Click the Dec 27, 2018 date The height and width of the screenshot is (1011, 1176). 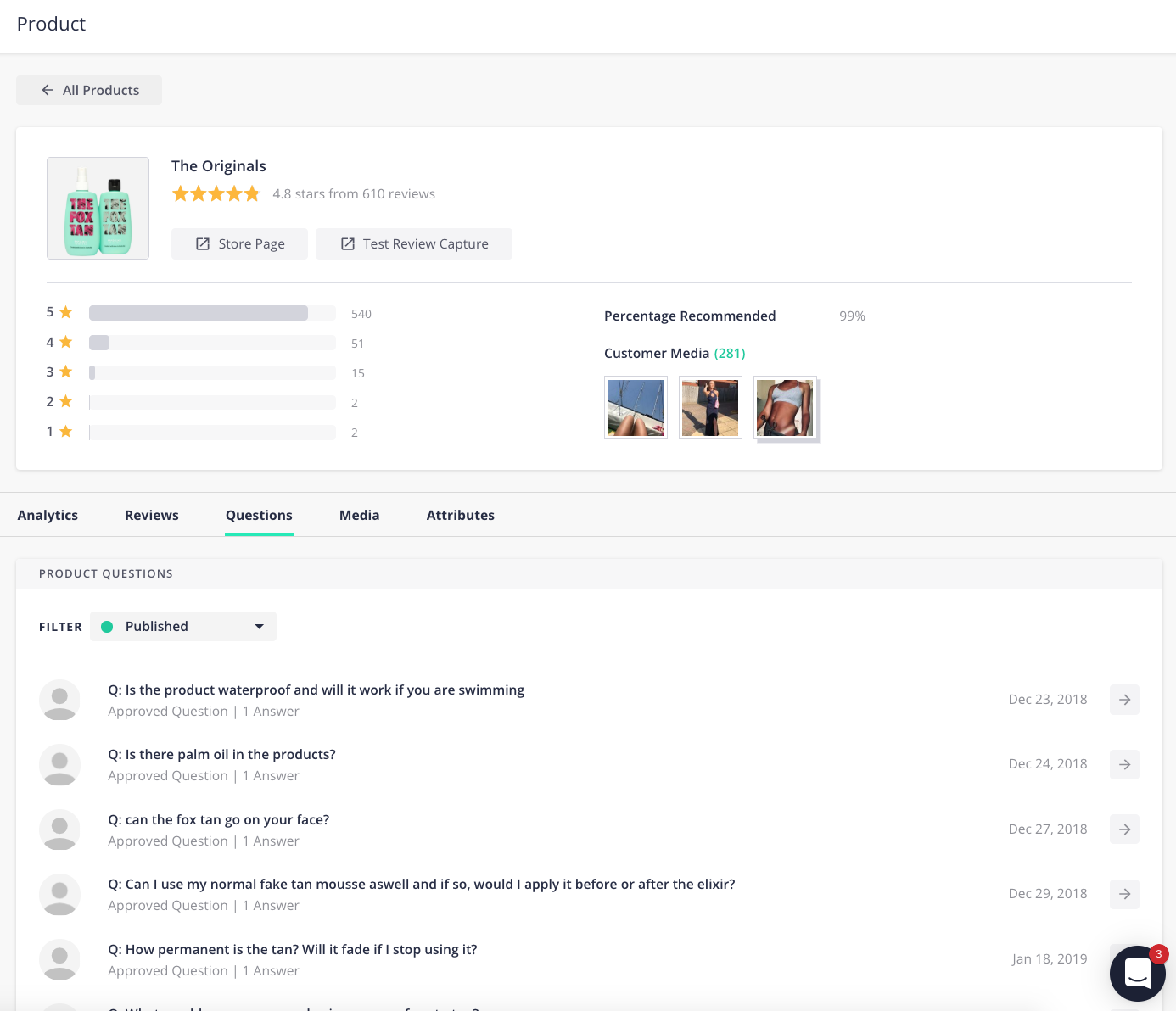[1048, 829]
